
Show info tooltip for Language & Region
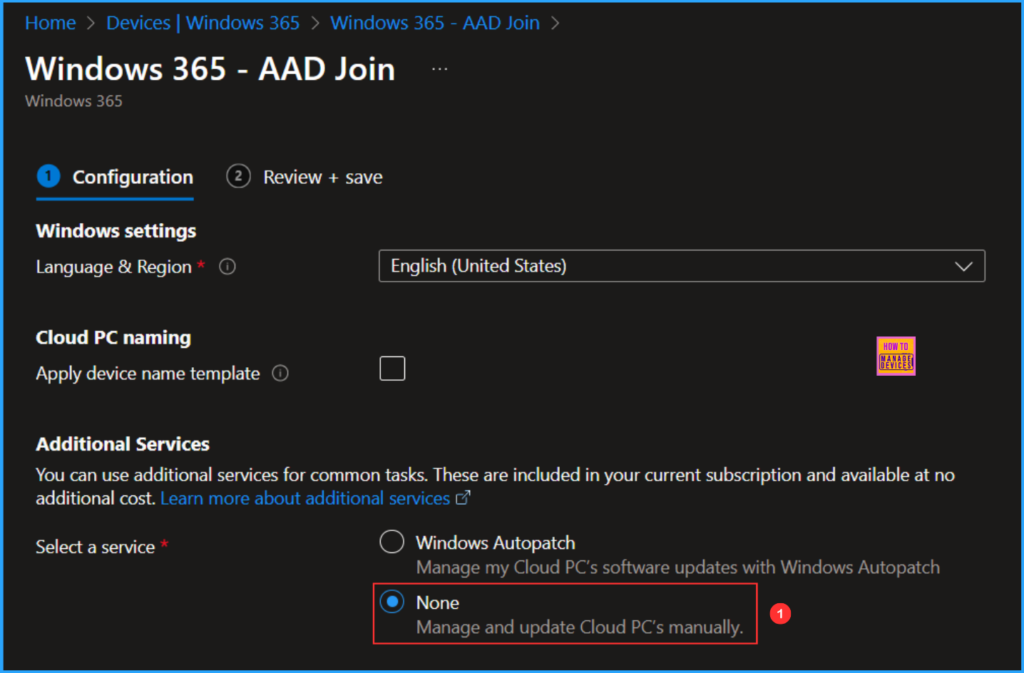[227, 266]
